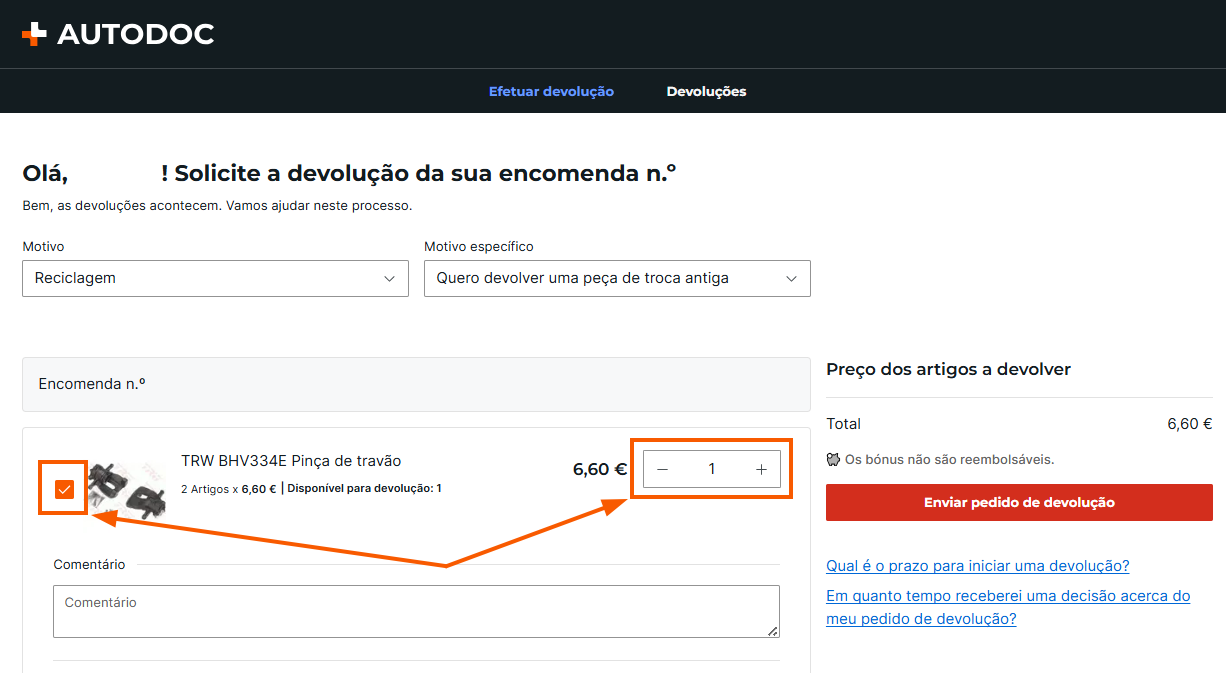Click the AUTODOC orange plus logo icon

(34, 34)
